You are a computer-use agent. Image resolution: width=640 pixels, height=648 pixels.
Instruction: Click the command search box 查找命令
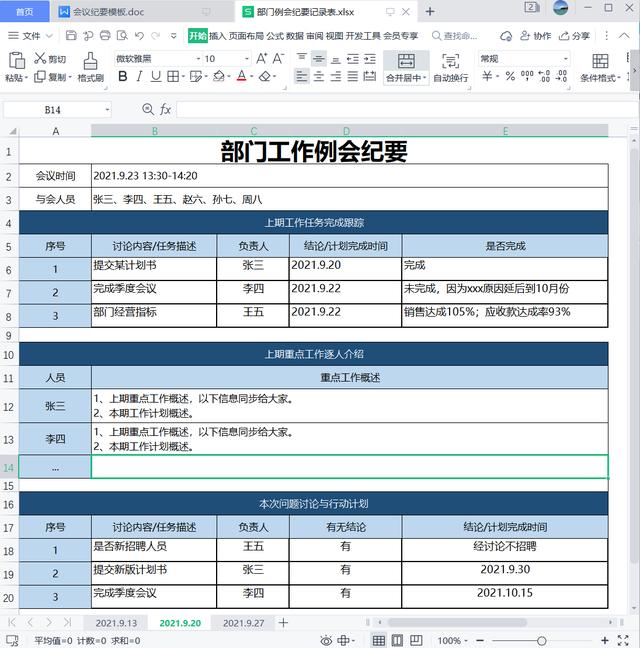click(x=454, y=36)
